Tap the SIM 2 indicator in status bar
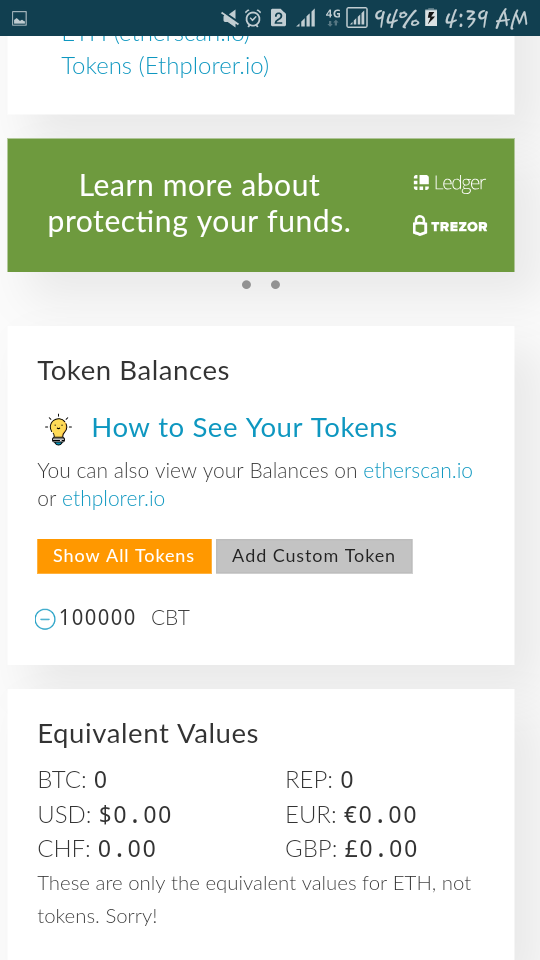The height and width of the screenshot is (960, 540). point(278,18)
